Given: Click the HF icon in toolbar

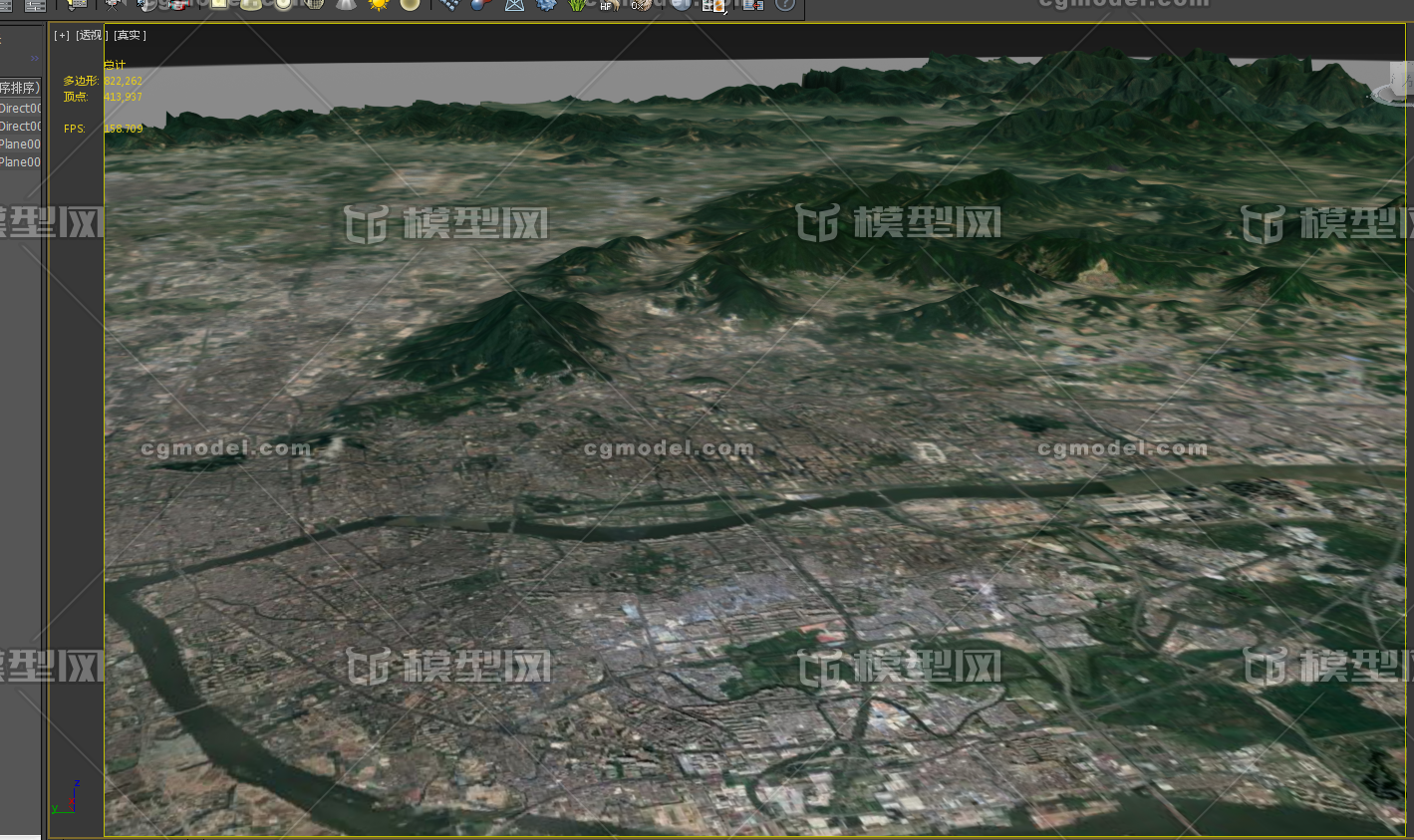Looking at the screenshot, I should tap(609, 5).
